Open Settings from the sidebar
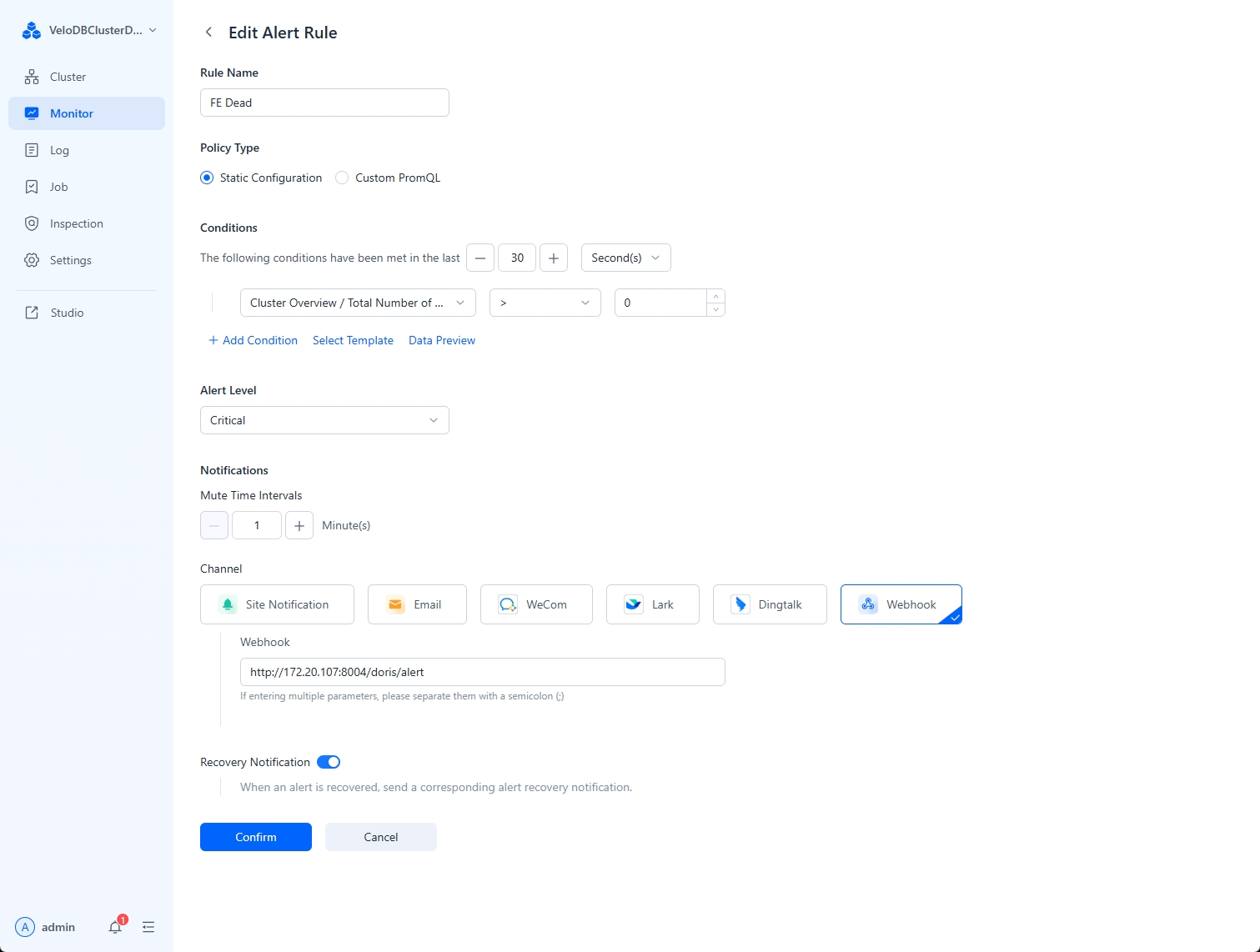This screenshot has width=1260, height=952. (x=70, y=260)
